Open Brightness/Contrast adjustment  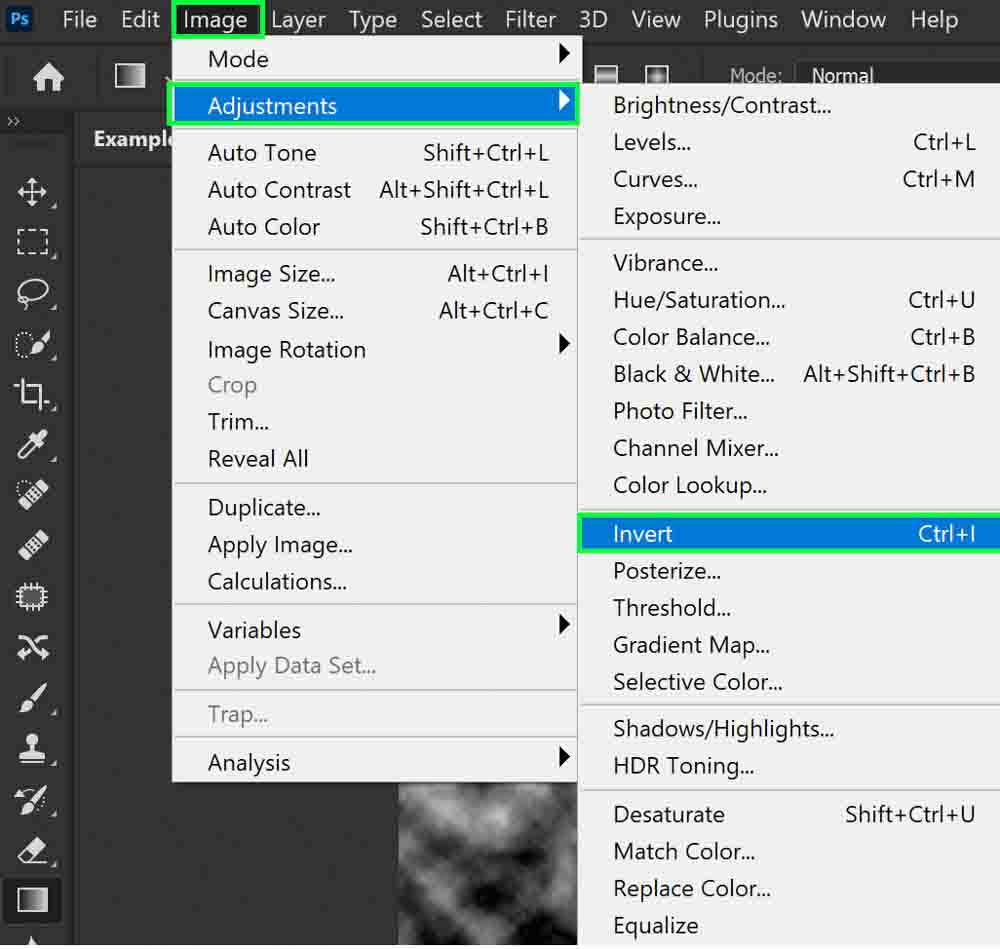pos(791,105)
